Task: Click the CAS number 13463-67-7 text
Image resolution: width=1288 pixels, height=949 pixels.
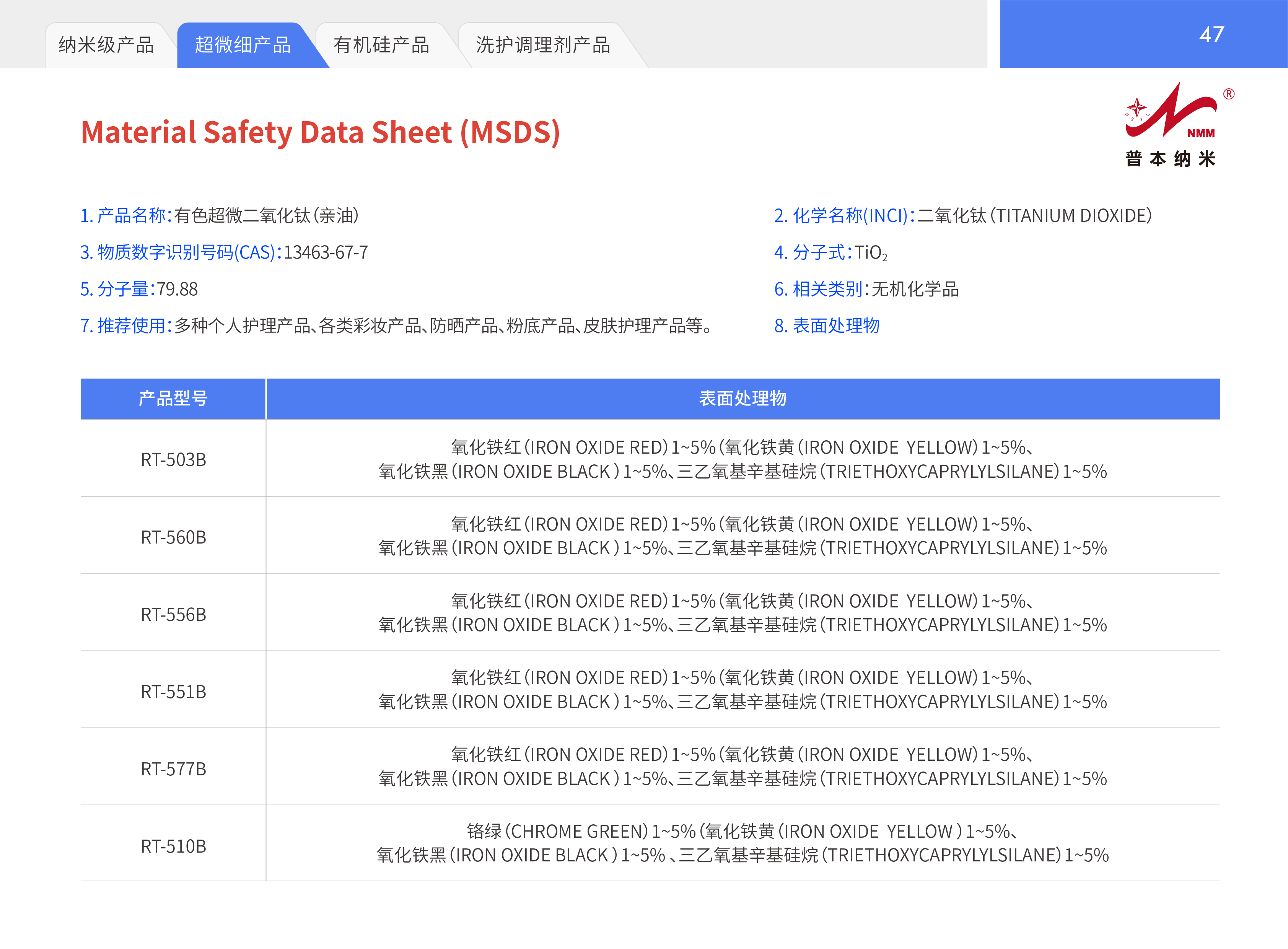Action: 326,252
